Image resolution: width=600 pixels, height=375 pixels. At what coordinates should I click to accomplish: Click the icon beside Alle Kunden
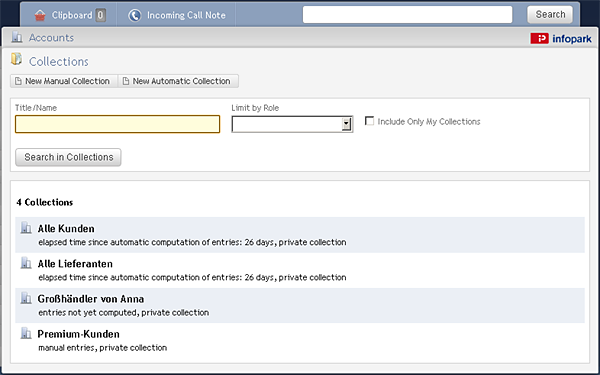(x=26, y=227)
